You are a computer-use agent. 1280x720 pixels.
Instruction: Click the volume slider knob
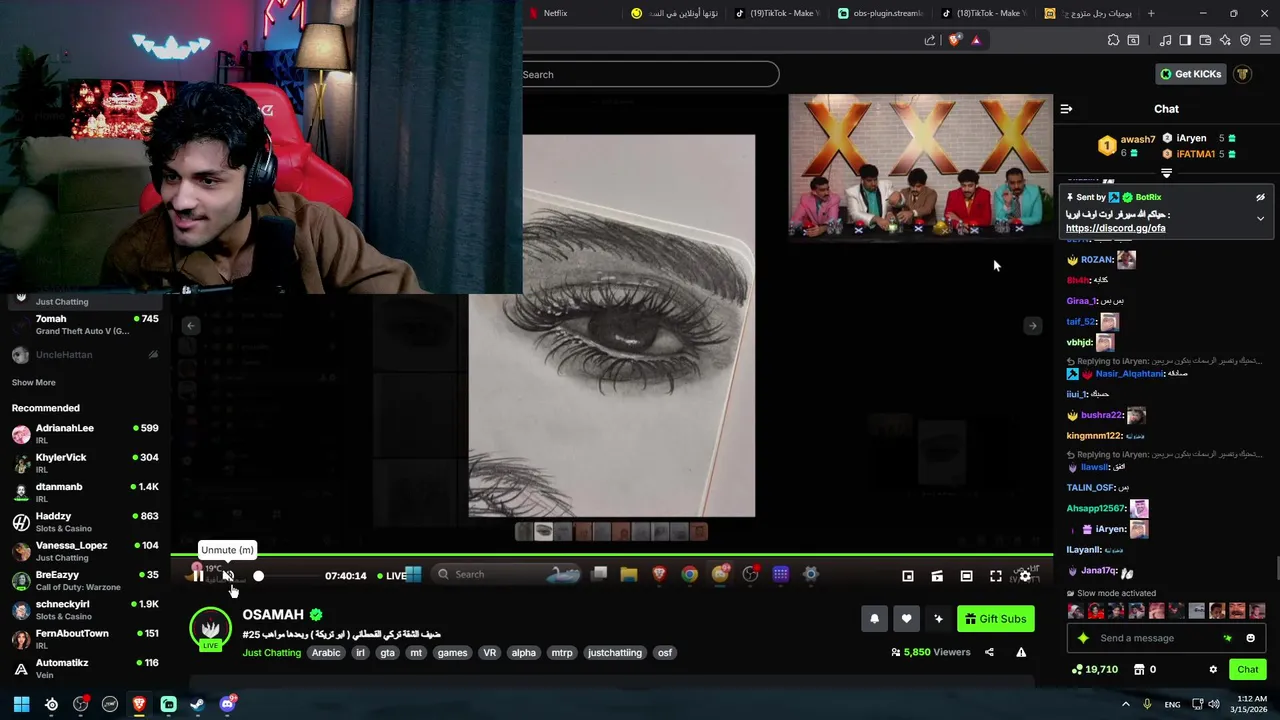(258, 576)
